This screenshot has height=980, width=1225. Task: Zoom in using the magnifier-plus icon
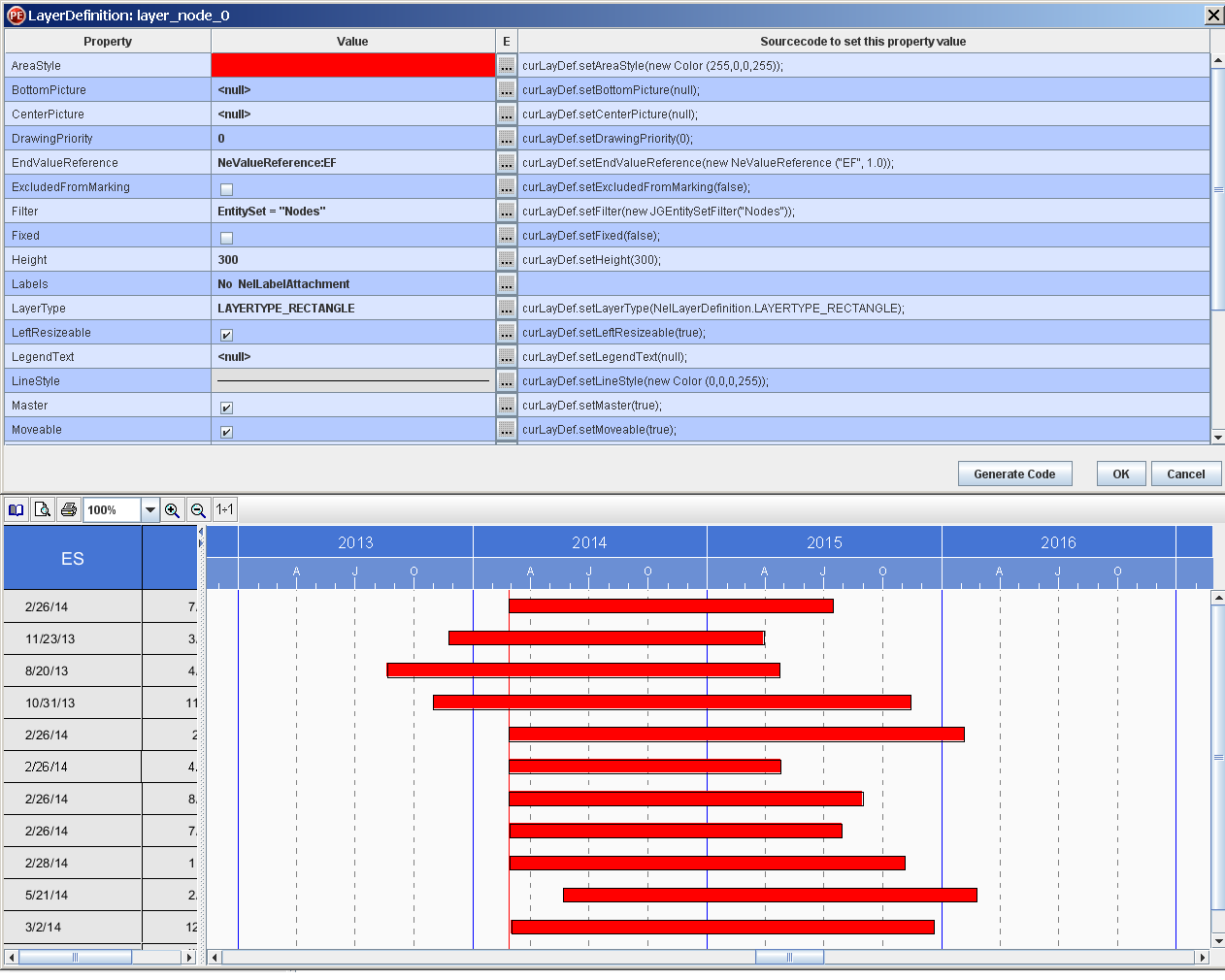[x=173, y=509]
